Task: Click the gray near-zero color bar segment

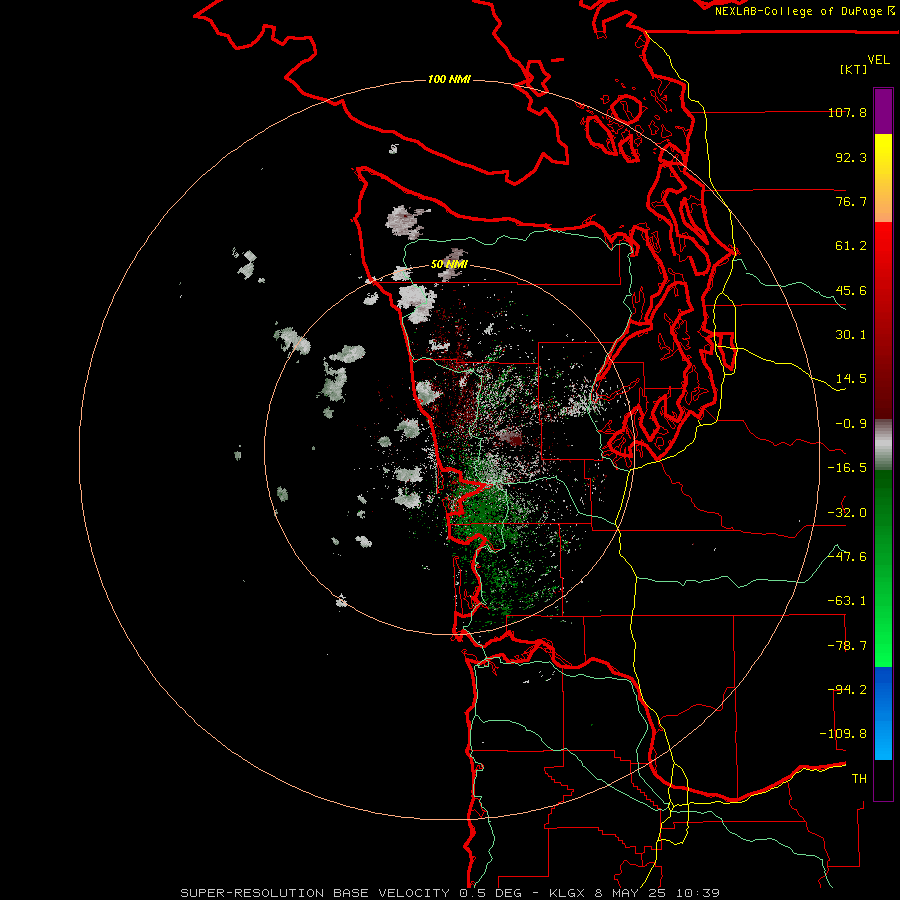Action: 883,445
